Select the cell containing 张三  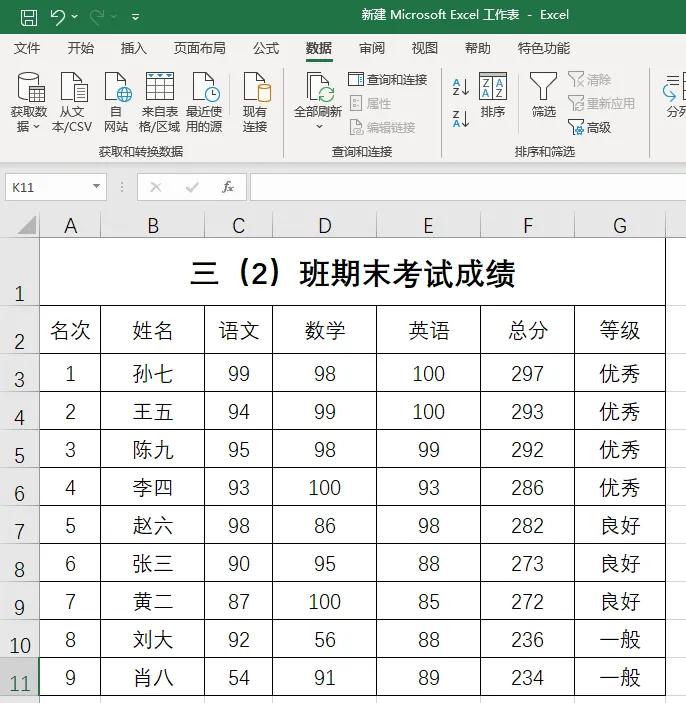[x=153, y=563]
